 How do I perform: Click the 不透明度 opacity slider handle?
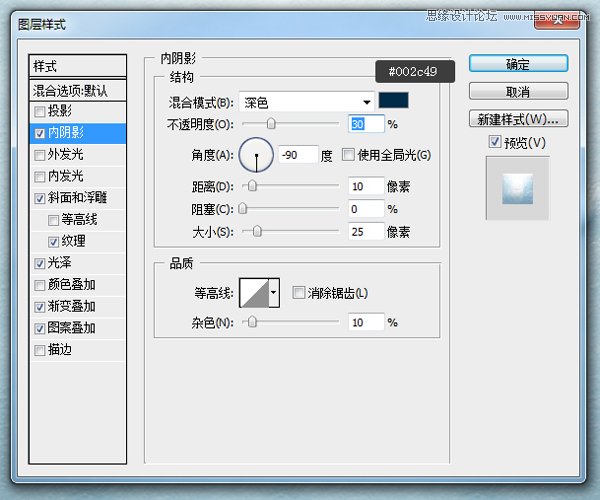[271, 123]
